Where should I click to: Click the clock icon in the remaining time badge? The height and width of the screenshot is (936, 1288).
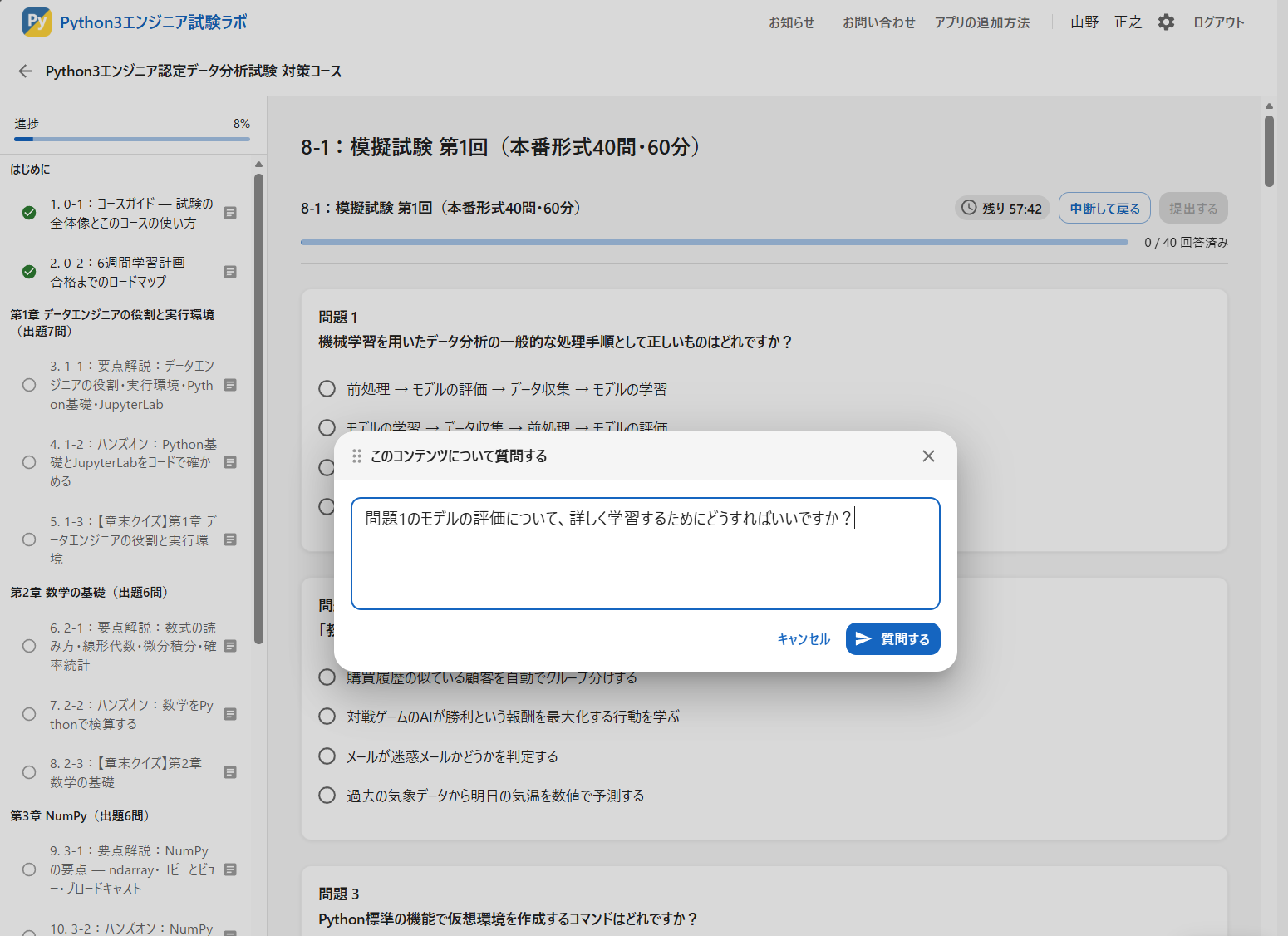pyautogui.click(x=969, y=208)
